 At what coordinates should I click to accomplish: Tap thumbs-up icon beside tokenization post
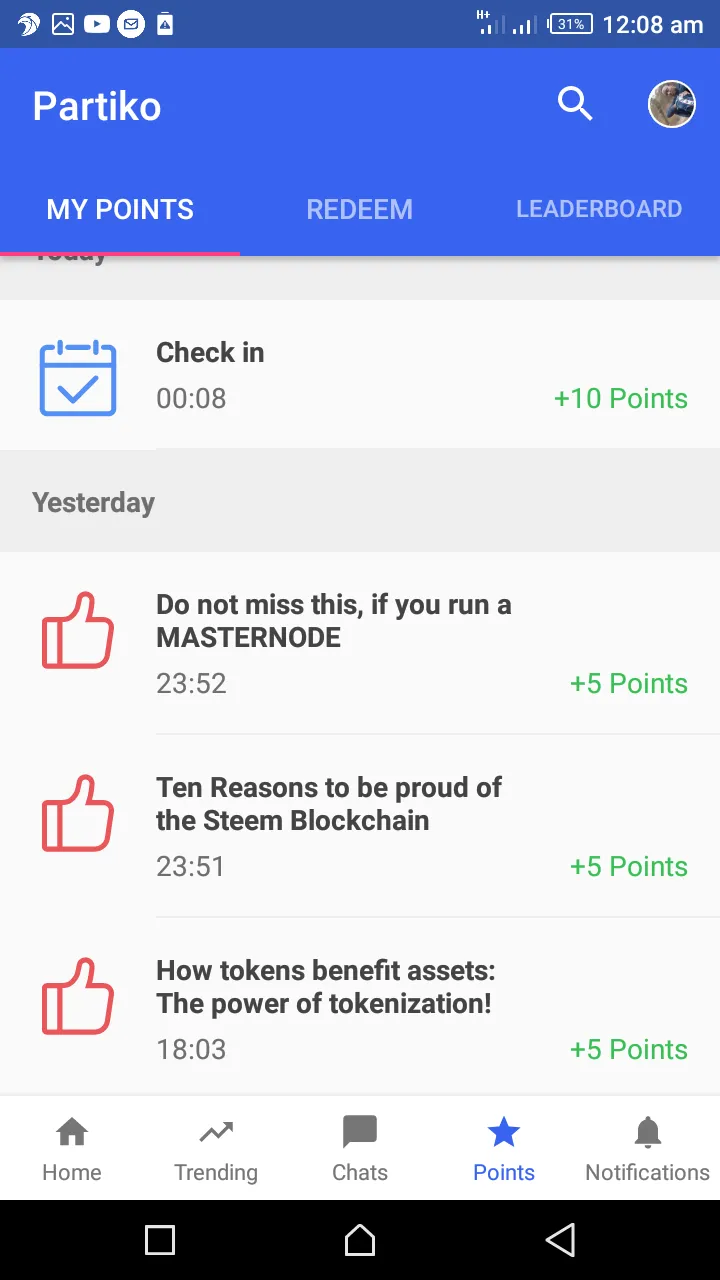tap(78, 996)
